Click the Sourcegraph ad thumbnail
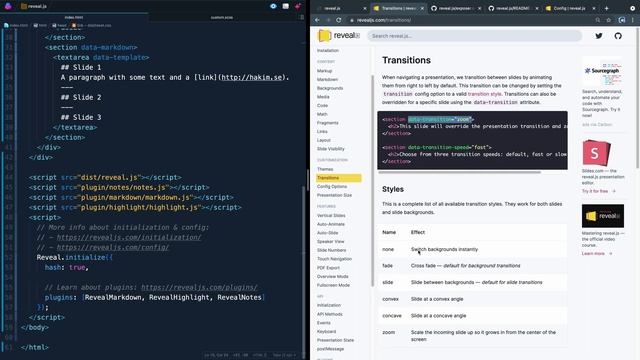Viewport: 640px width, 360px height. tap(602, 71)
